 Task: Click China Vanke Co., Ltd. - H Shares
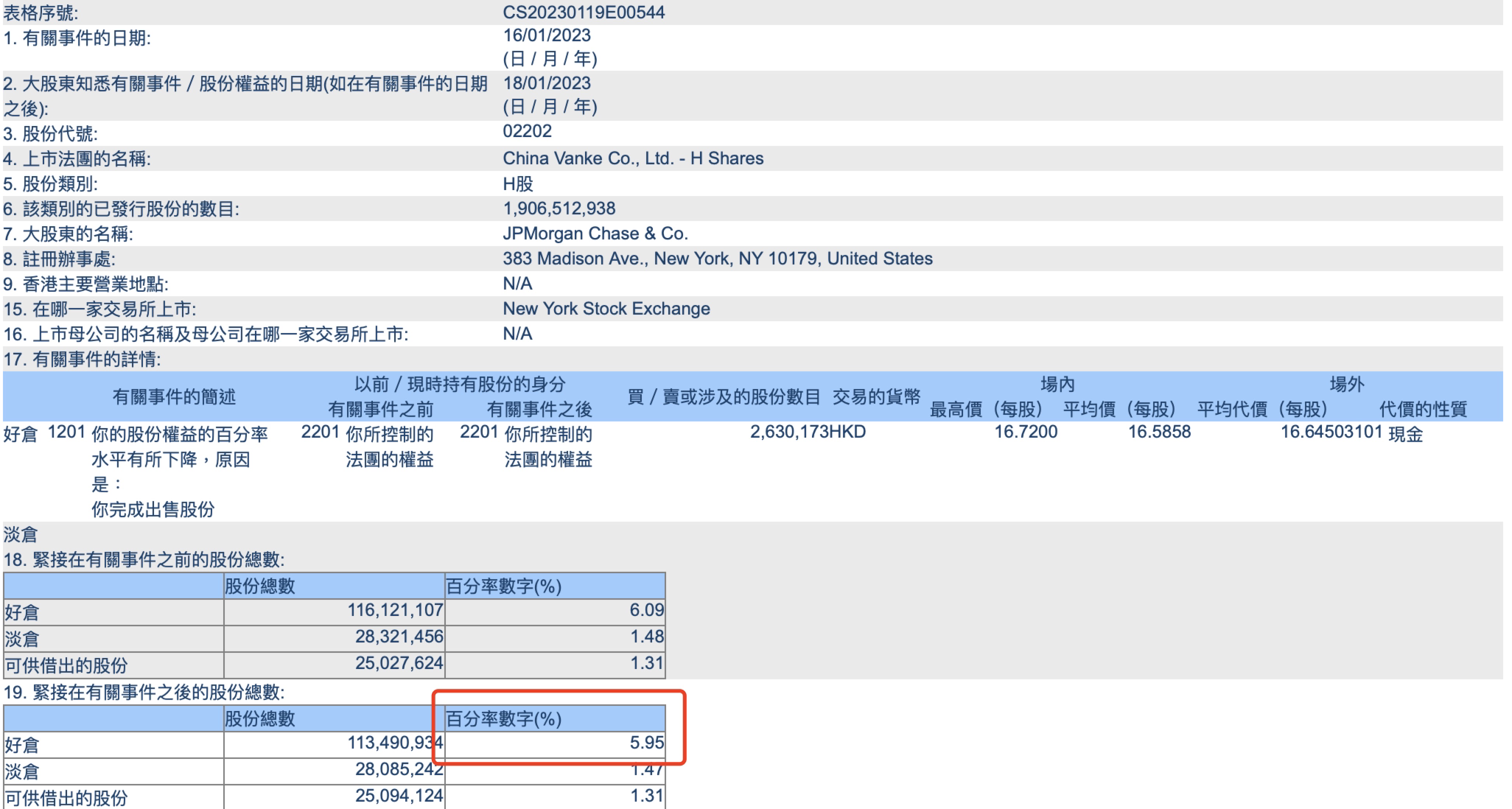point(633,158)
